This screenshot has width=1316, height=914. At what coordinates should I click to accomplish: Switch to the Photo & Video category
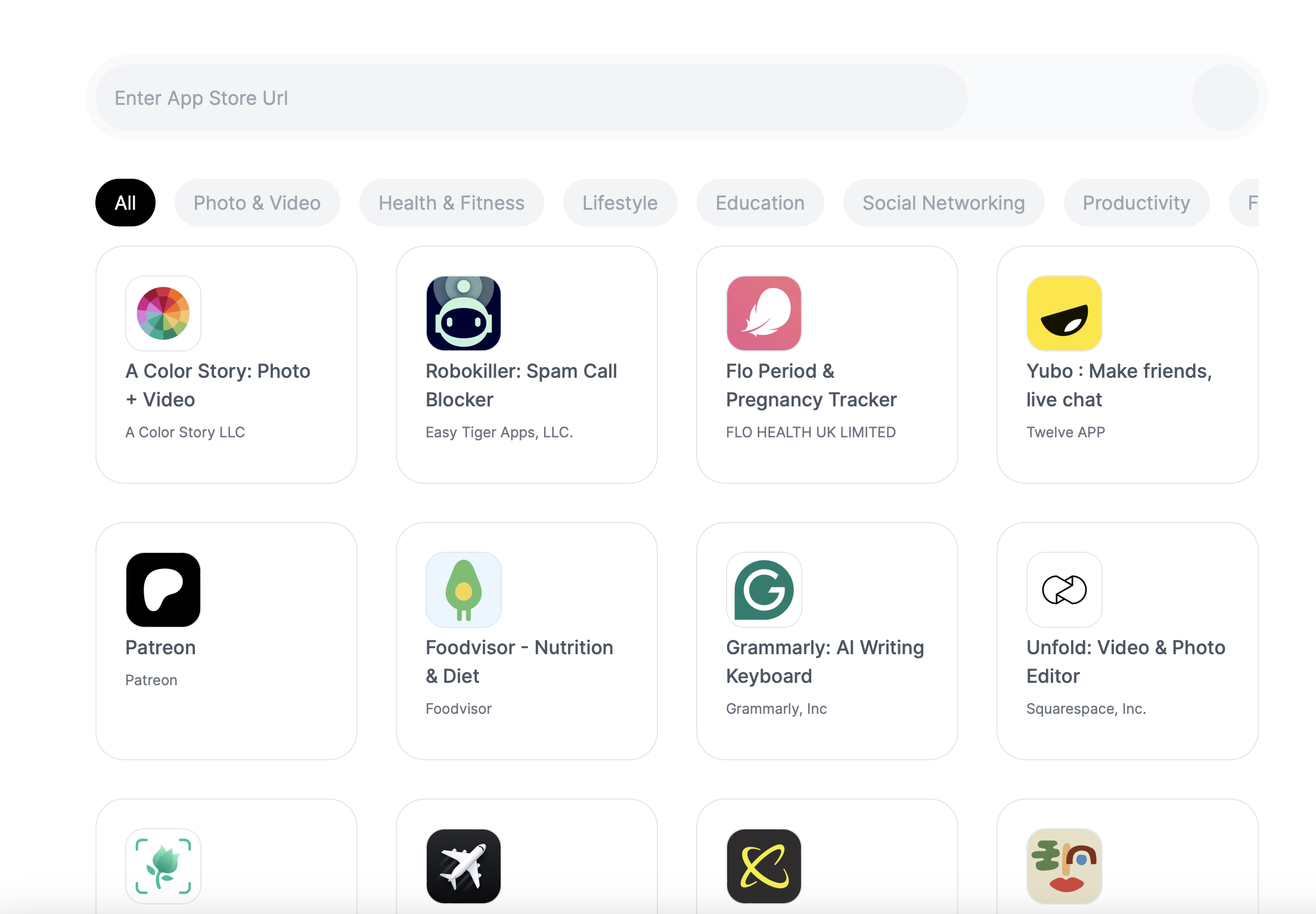pos(257,203)
